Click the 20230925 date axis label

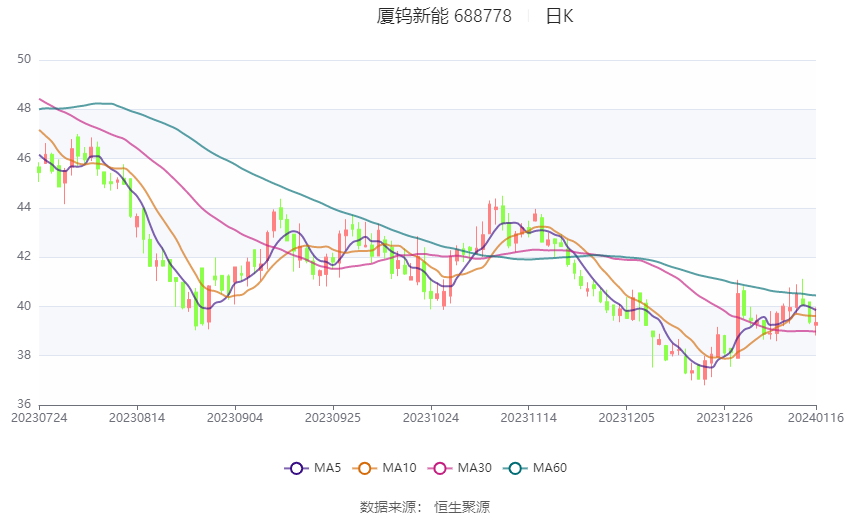(333, 418)
